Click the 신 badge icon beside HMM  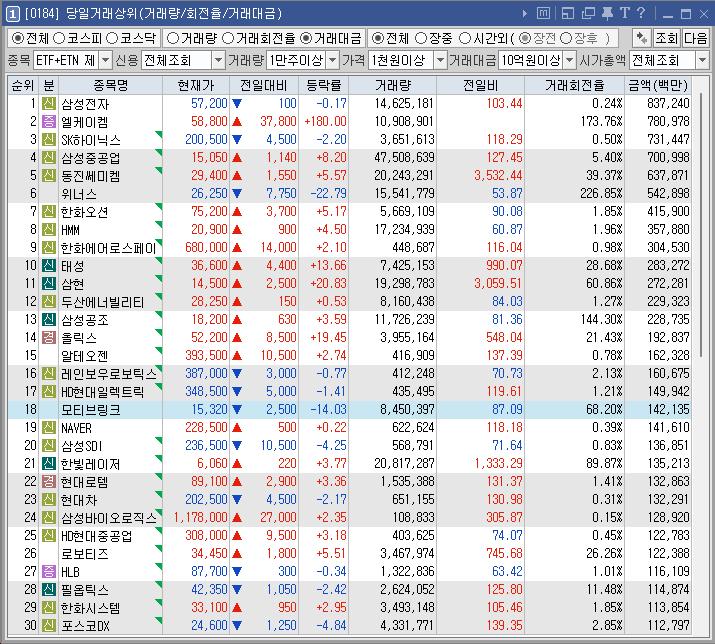[x=49, y=229]
